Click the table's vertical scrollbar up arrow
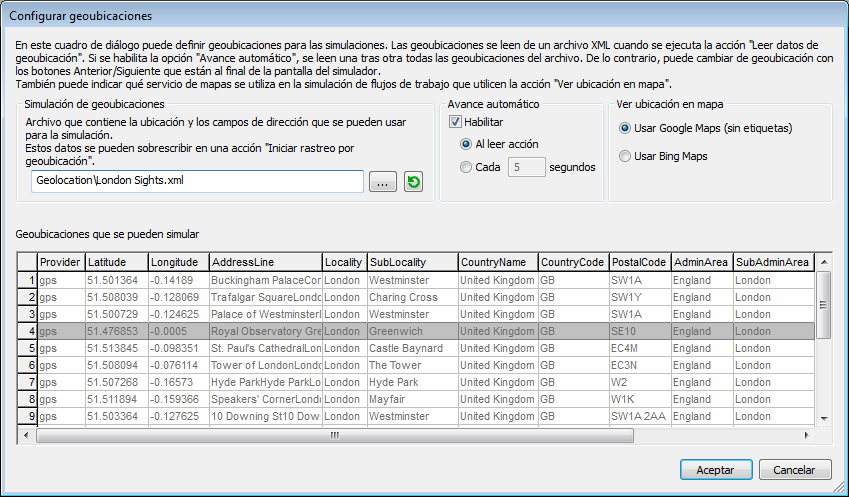Screen dimensions: 849x497 tap(824, 262)
